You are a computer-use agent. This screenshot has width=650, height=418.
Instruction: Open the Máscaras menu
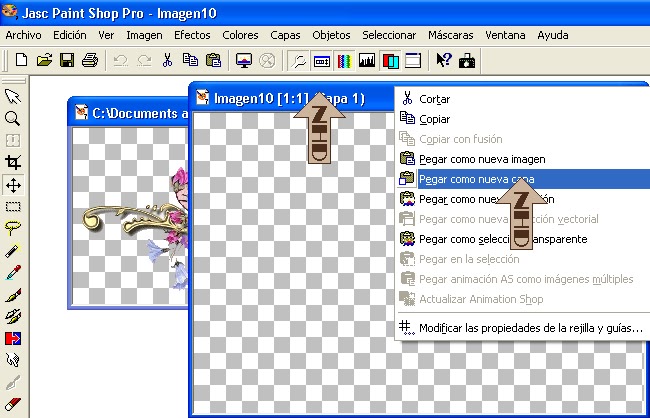[x=451, y=35]
